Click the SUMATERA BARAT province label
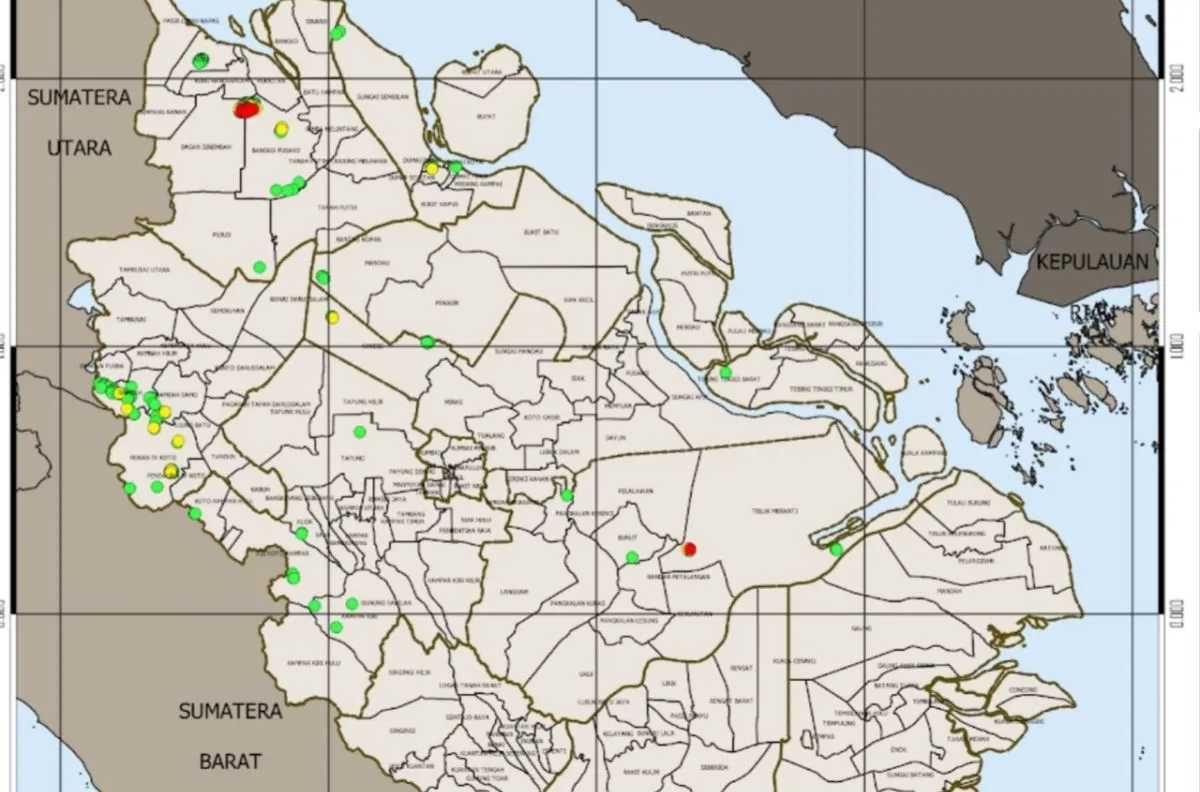Viewport: 1200px width, 792px height. click(230, 736)
